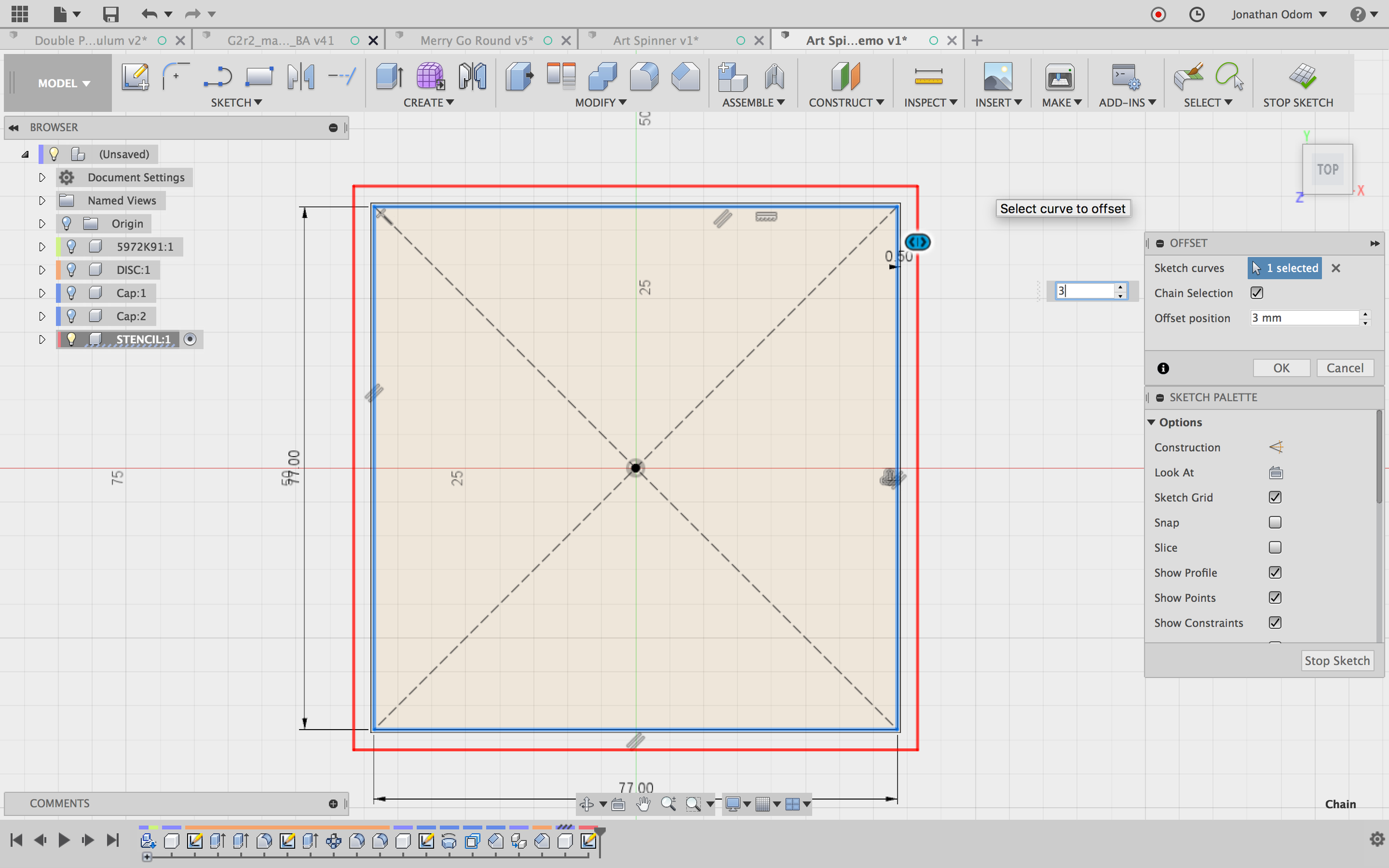Switch to the Merry Go Round v5 tab
The width and height of the screenshot is (1389, 868).
(476, 41)
